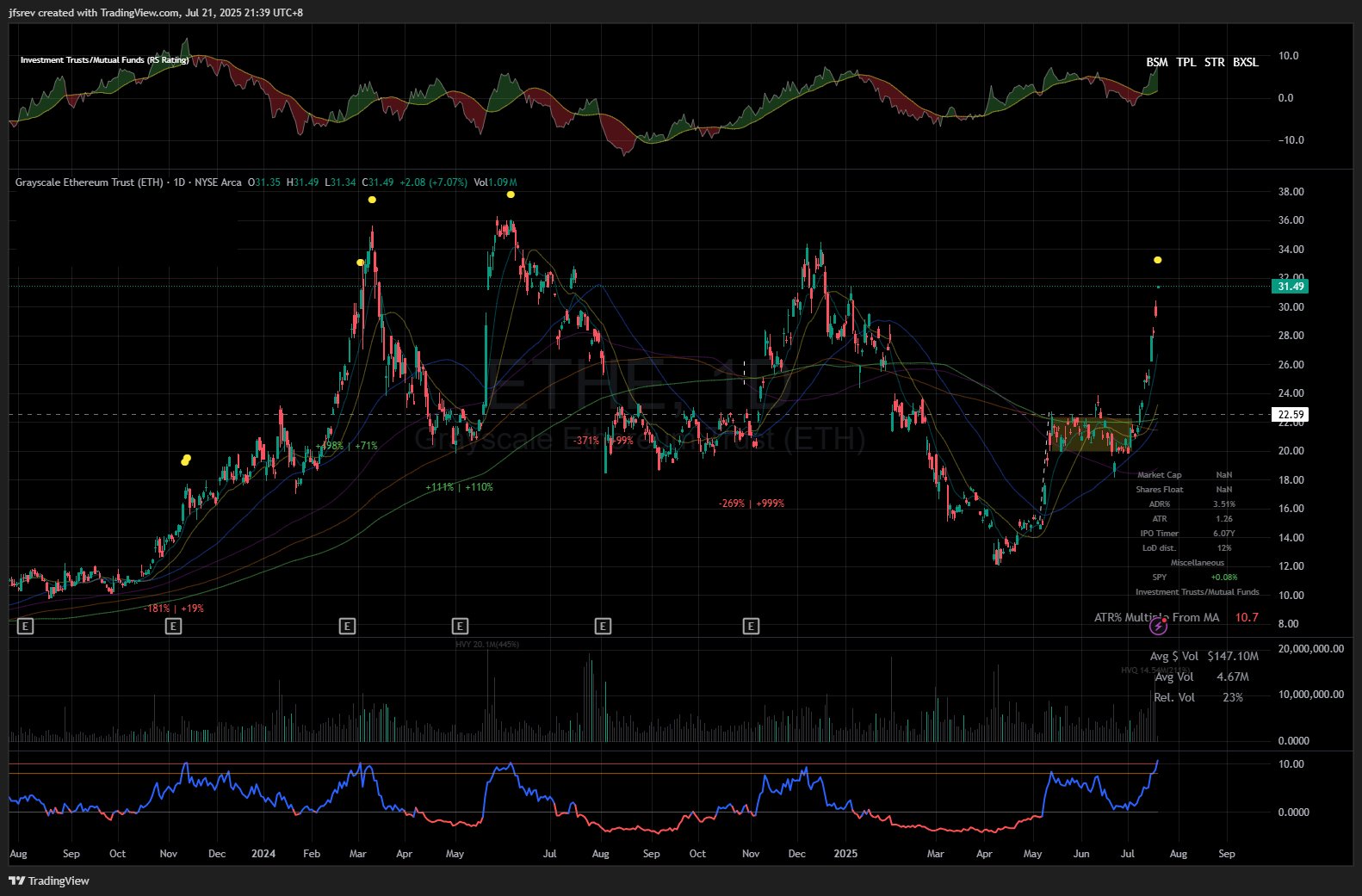The width and height of the screenshot is (1362, 896).
Task: Select the yellow dot above the 36.00 price peak
Action: point(511,195)
